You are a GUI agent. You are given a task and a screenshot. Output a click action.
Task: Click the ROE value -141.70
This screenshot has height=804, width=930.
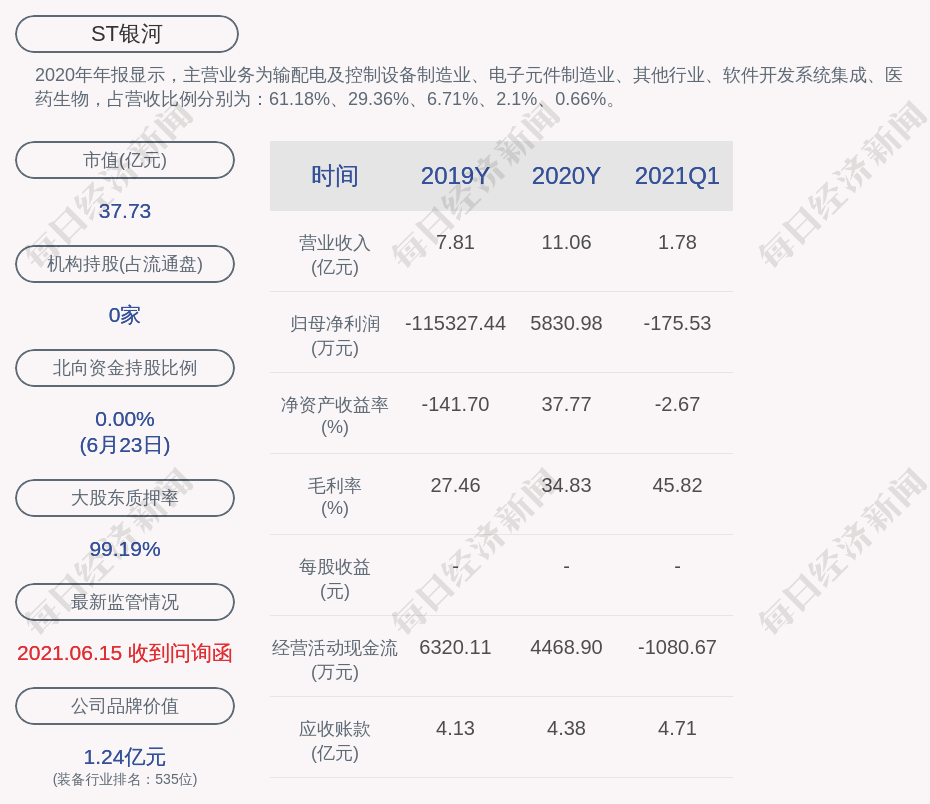click(456, 404)
